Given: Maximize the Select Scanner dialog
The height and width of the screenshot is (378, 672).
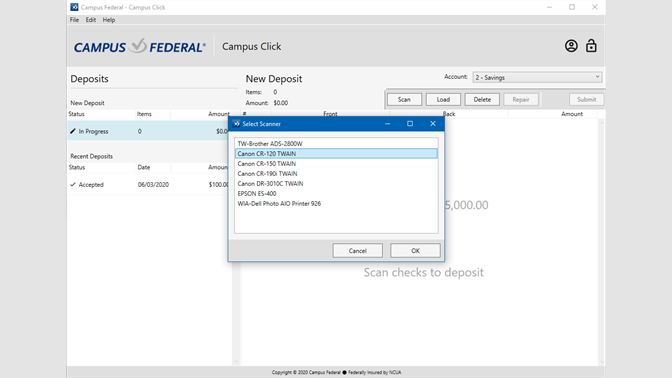Looking at the screenshot, I should (410, 123).
